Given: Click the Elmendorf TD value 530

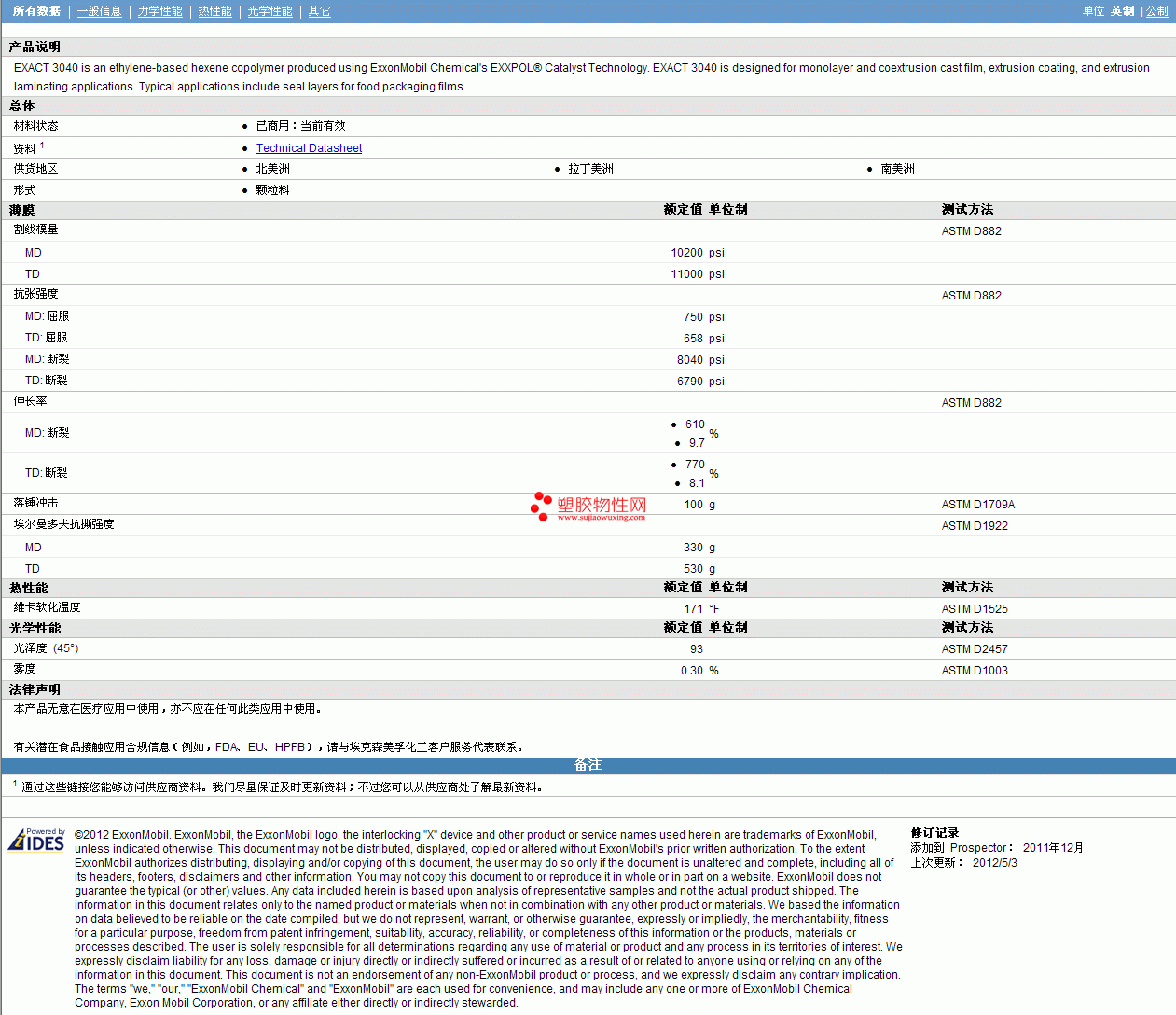Looking at the screenshot, I should (694, 569).
